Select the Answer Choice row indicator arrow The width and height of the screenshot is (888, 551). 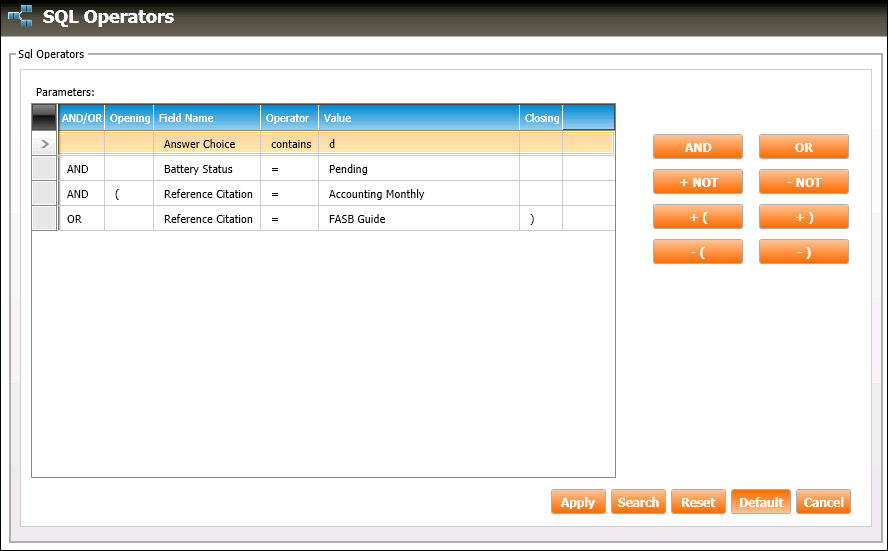click(45, 144)
